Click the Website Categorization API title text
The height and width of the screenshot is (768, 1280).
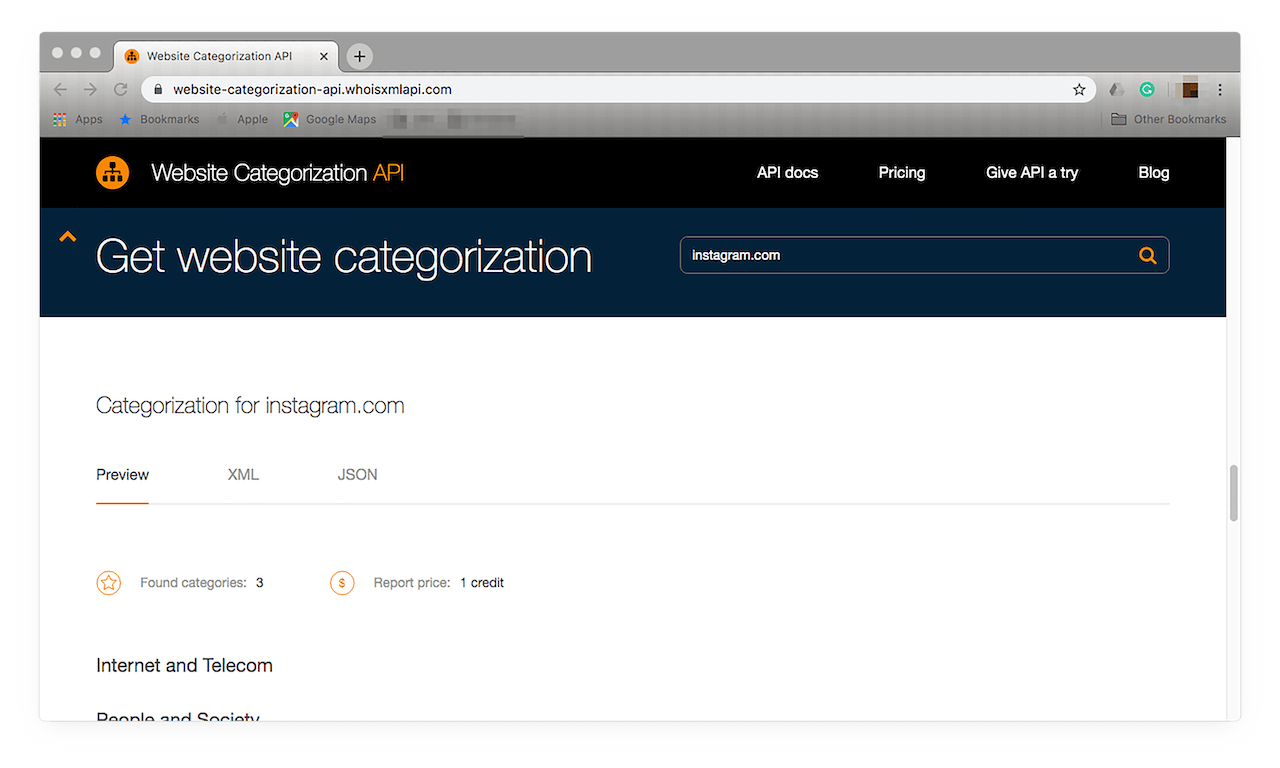278,173
